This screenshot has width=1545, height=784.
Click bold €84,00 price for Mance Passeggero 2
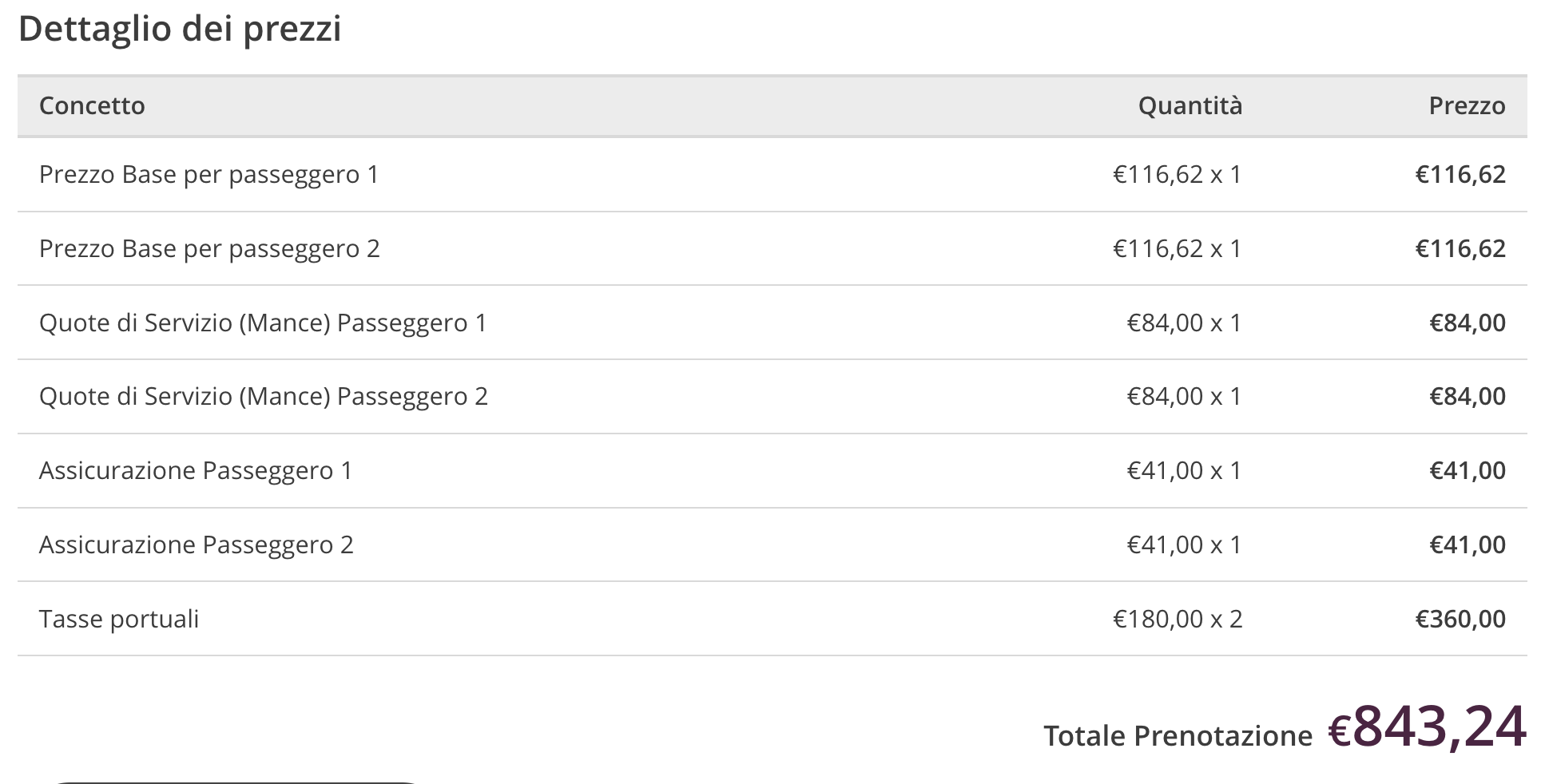pyautogui.click(x=1467, y=397)
